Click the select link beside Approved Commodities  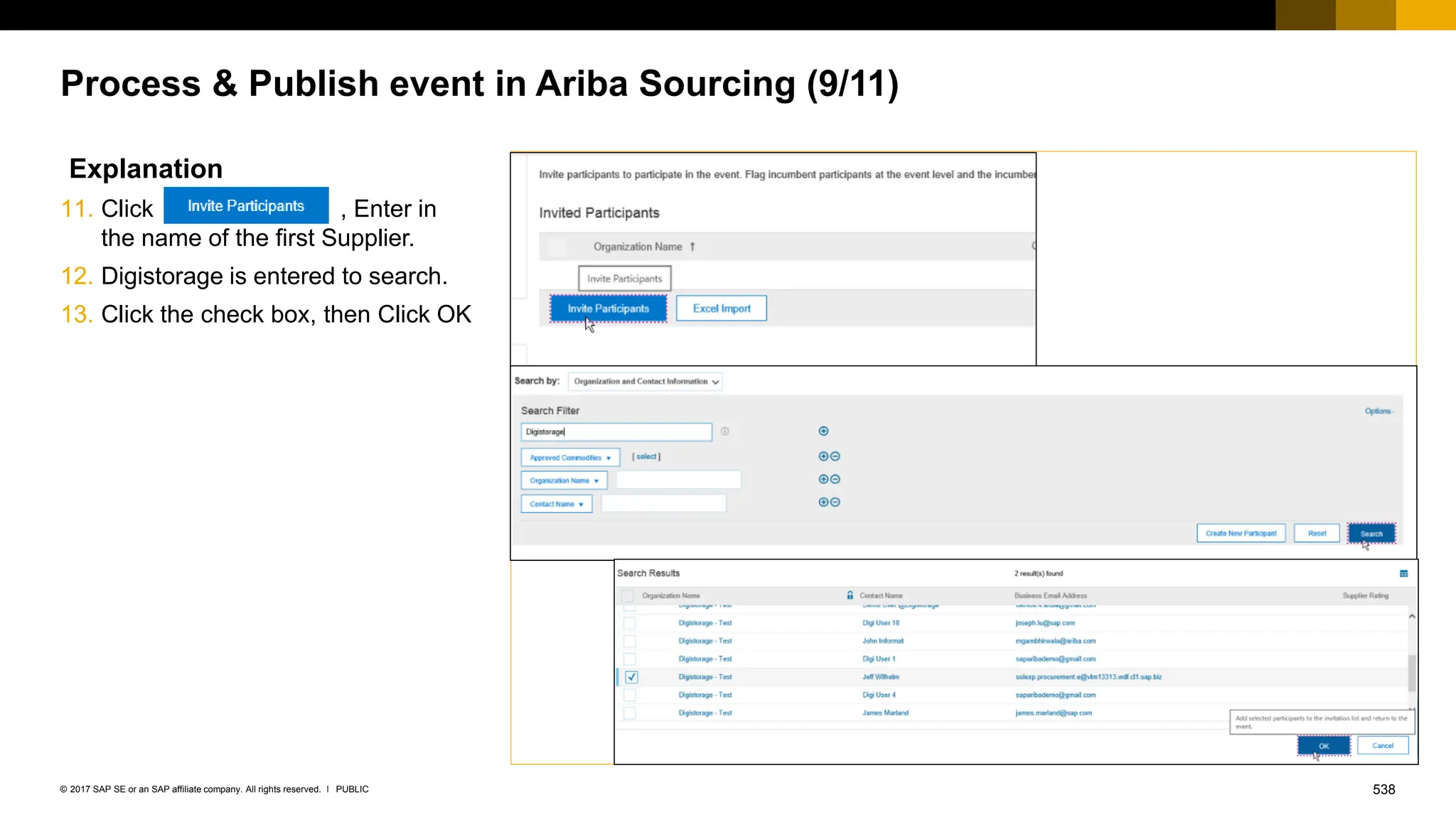pyautogui.click(x=646, y=456)
